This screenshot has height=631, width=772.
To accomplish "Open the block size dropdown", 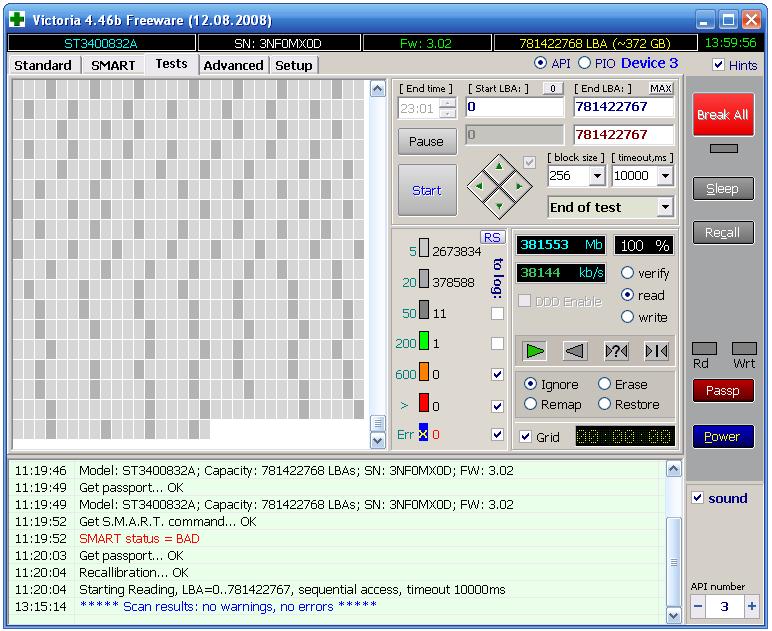I will pos(597,176).
